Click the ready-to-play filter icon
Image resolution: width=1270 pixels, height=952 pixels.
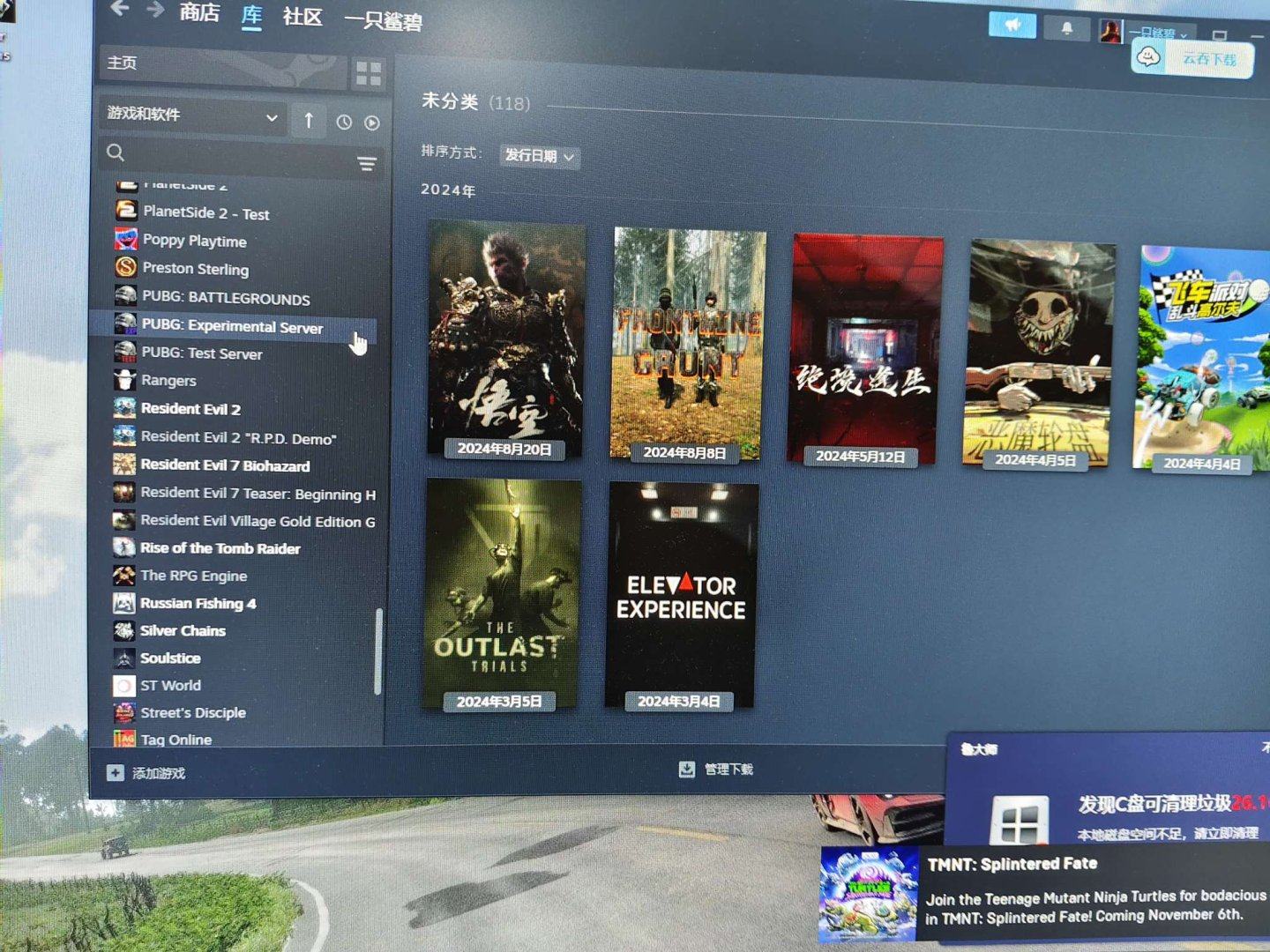tap(372, 123)
